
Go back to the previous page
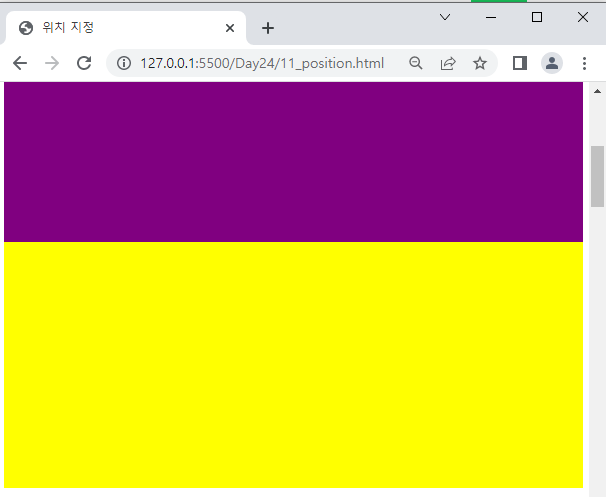pos(20,63)
